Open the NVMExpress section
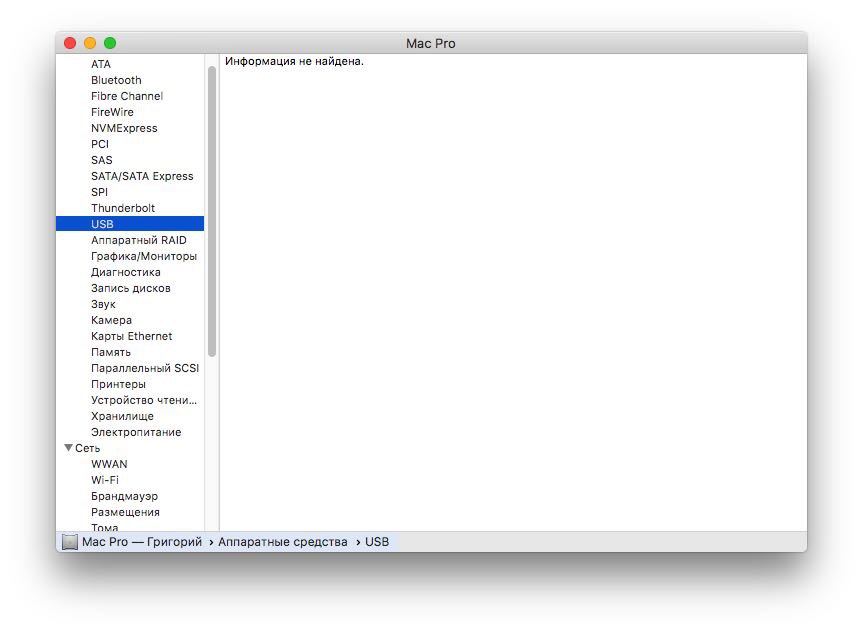This screenshot has width=863, height=632. click(124, 128)
